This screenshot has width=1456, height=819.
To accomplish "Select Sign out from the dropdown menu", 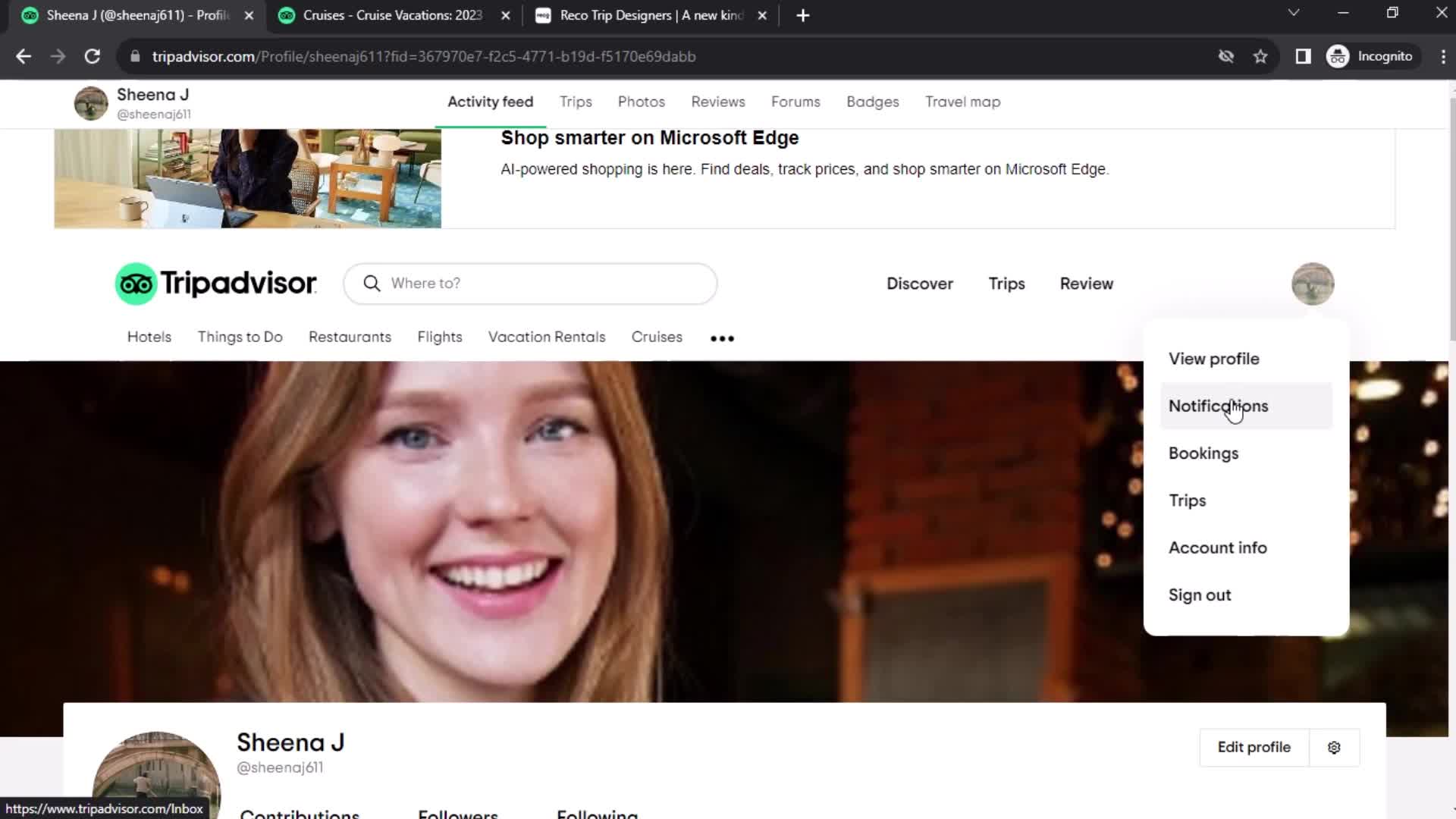I will click(x=1199, y=594).
